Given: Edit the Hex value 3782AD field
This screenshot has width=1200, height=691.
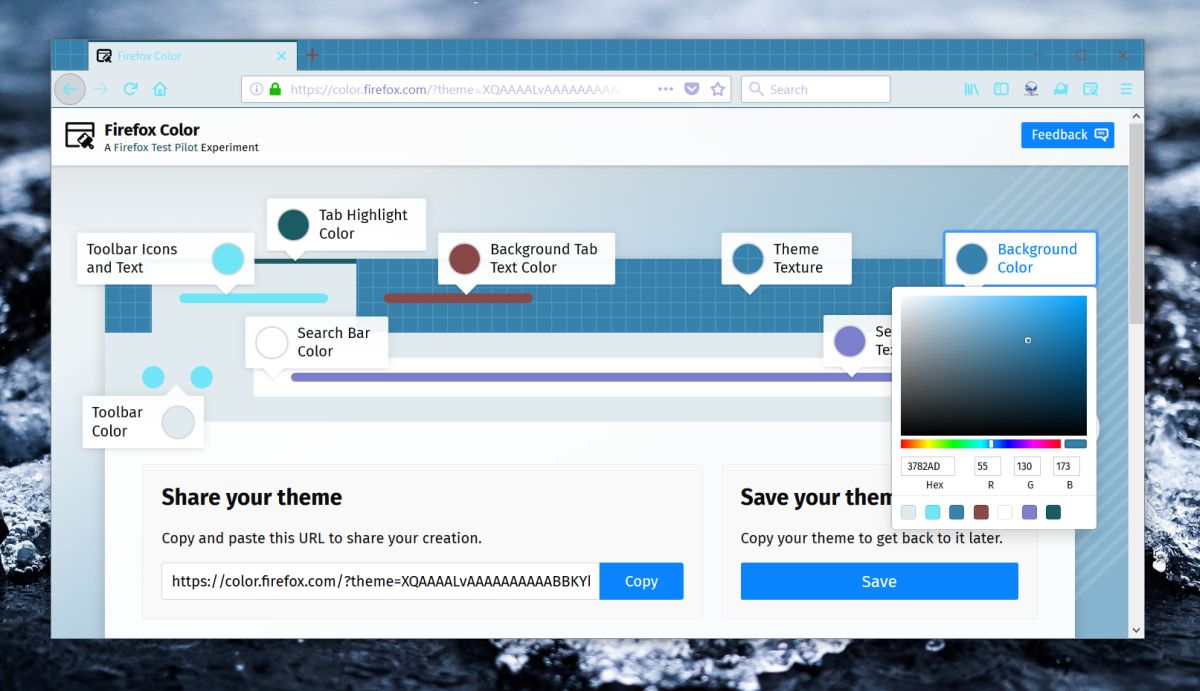Looking at the screenshot, I should click(928, 466).
